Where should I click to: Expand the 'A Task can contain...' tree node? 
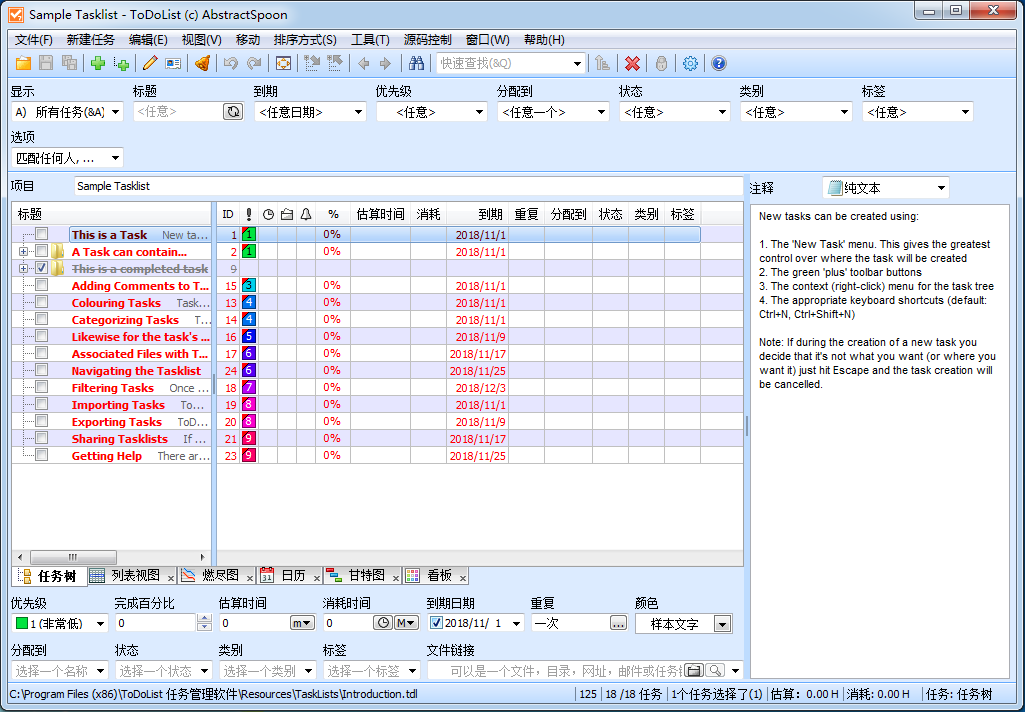pos(23,252)
